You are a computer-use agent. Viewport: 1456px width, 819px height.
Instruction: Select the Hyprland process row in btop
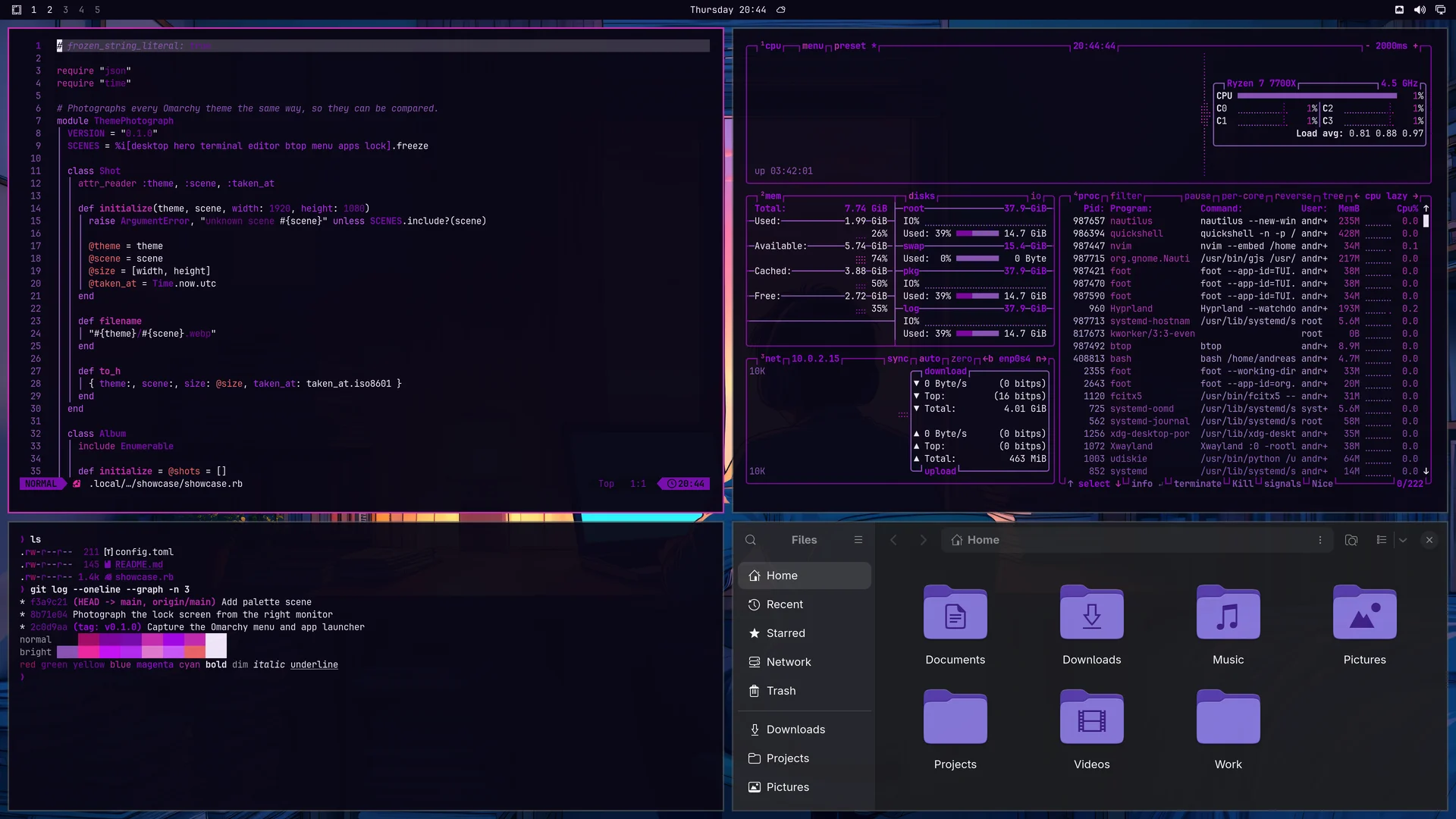1245,309
